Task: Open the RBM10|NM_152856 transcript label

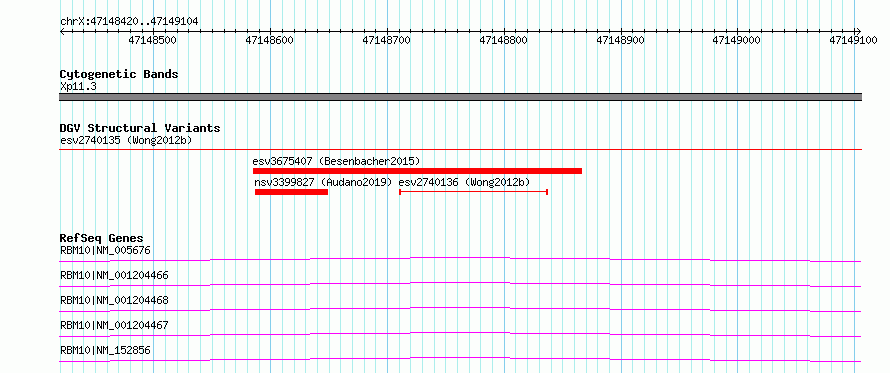Action: tap(105, 350)
